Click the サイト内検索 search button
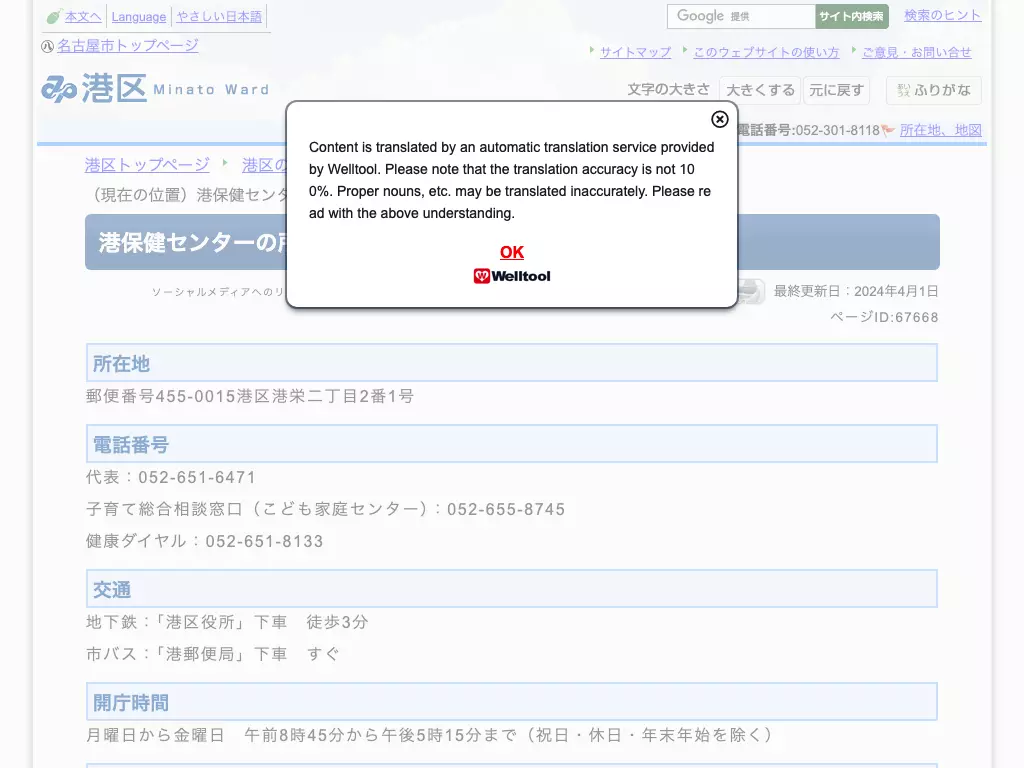 click(852, 16)
